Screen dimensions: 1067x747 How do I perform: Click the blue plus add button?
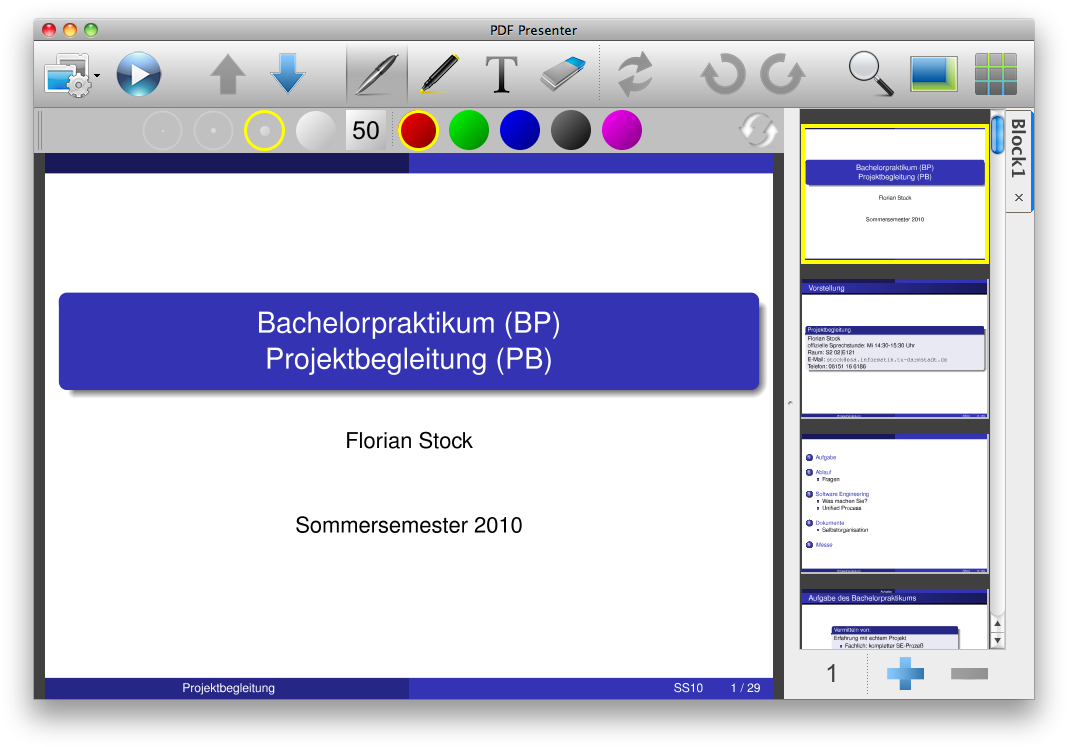(x=905, y=674)
